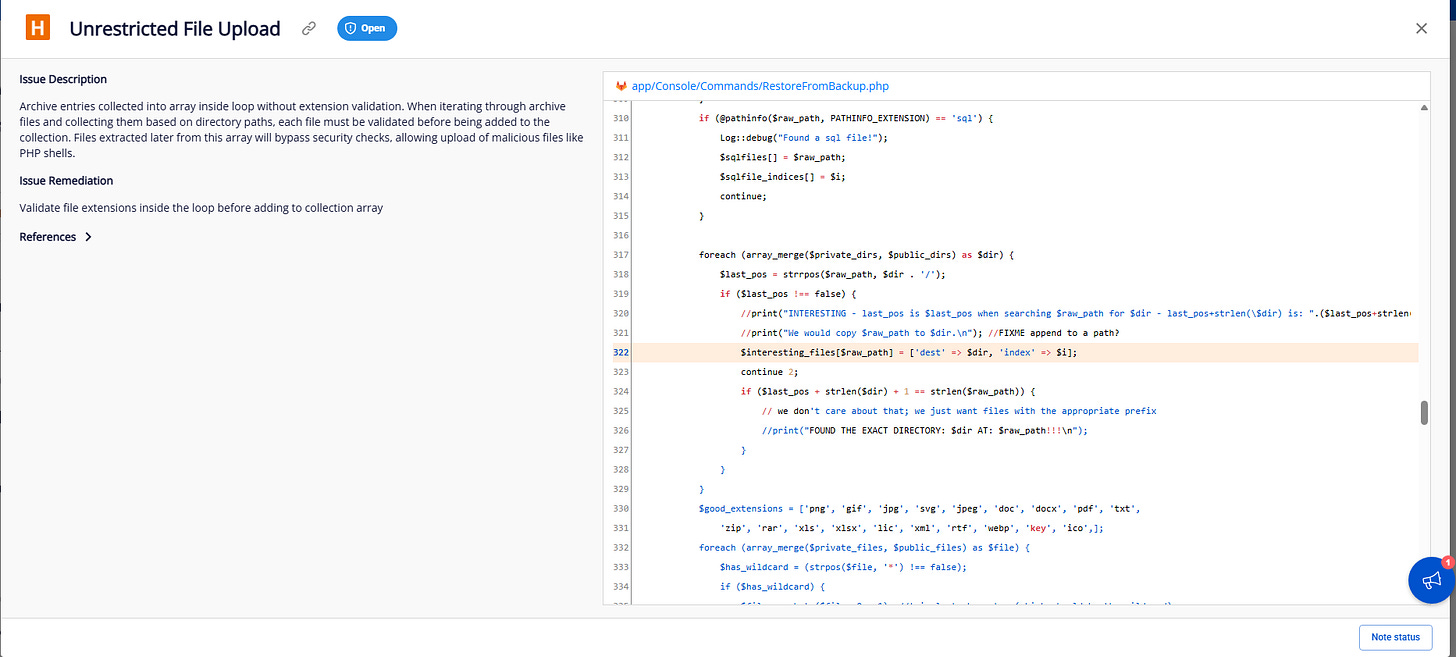The width and height of the screenshot is (1456, 657).
Task: Click line number 333 in gutter
Action: coord(621,567)
